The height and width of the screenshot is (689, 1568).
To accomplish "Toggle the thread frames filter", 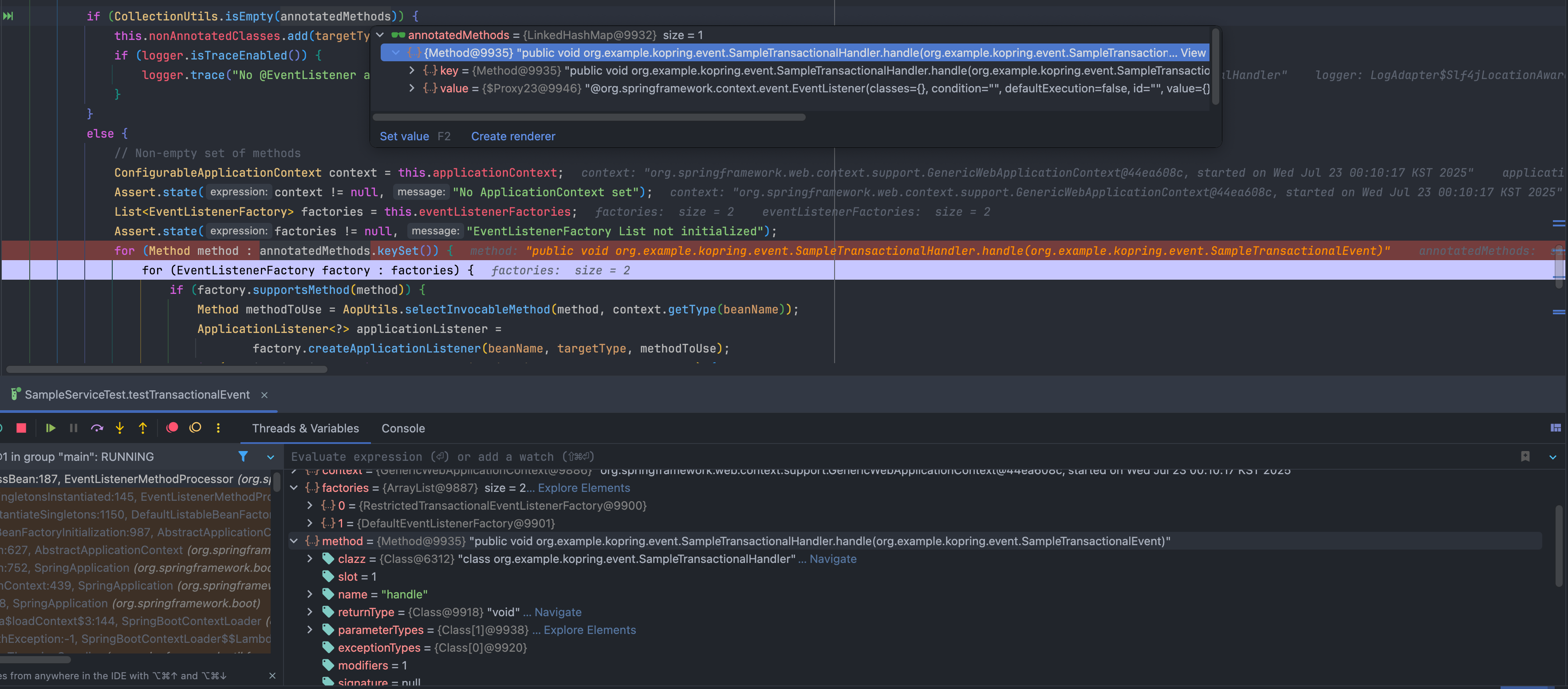I will click(243, 456).
